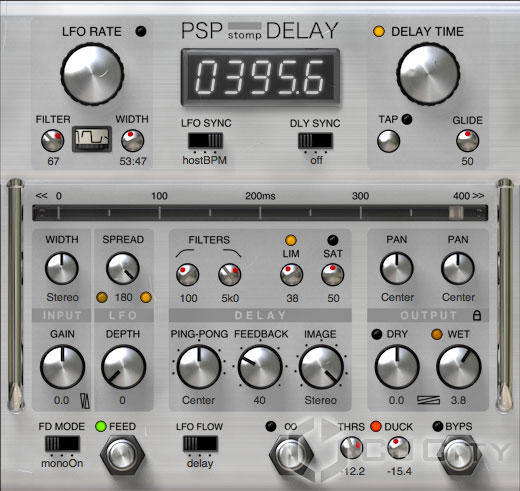The width and height of the screenshot is (520, 491).
Task: Click the TAP tempo button
Action: coord(388,141)
